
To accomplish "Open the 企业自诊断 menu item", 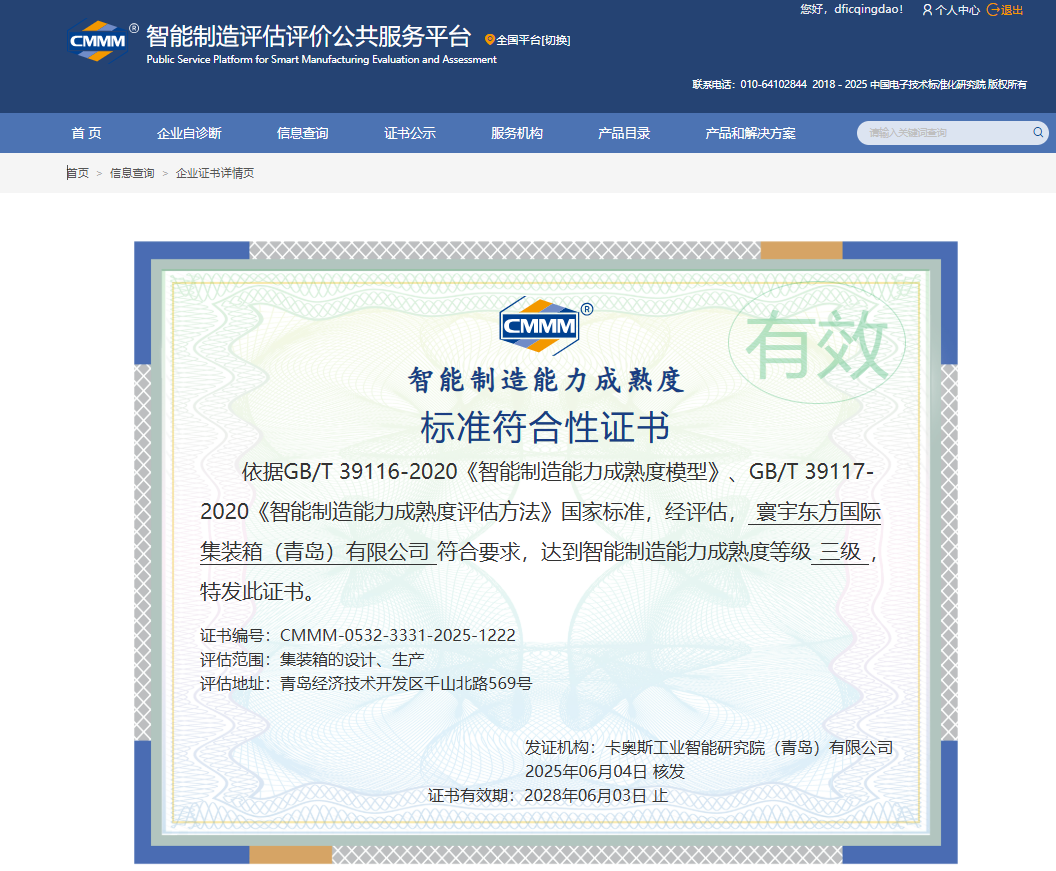I will tap(189, 133).
